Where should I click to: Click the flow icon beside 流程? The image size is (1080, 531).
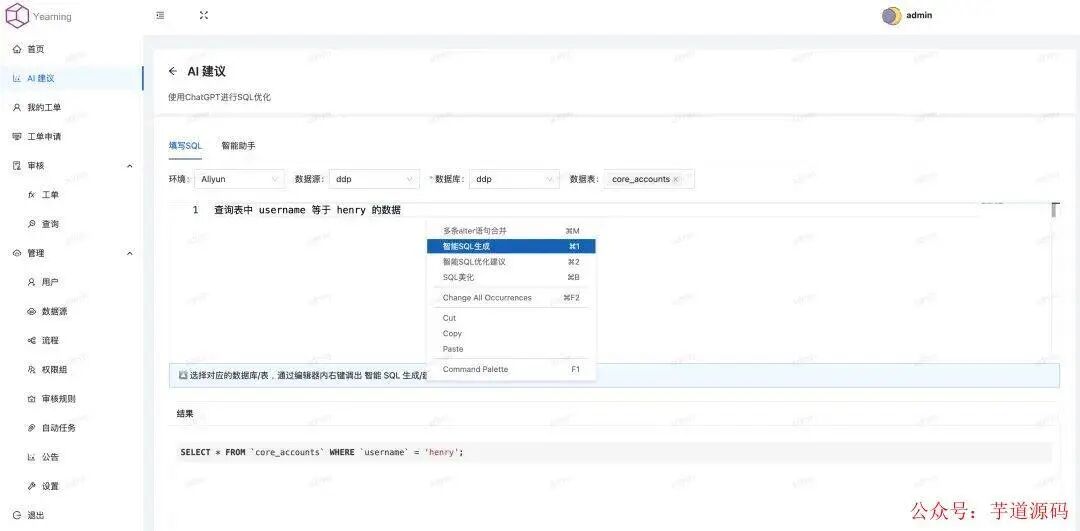click(x=32, y=340)
